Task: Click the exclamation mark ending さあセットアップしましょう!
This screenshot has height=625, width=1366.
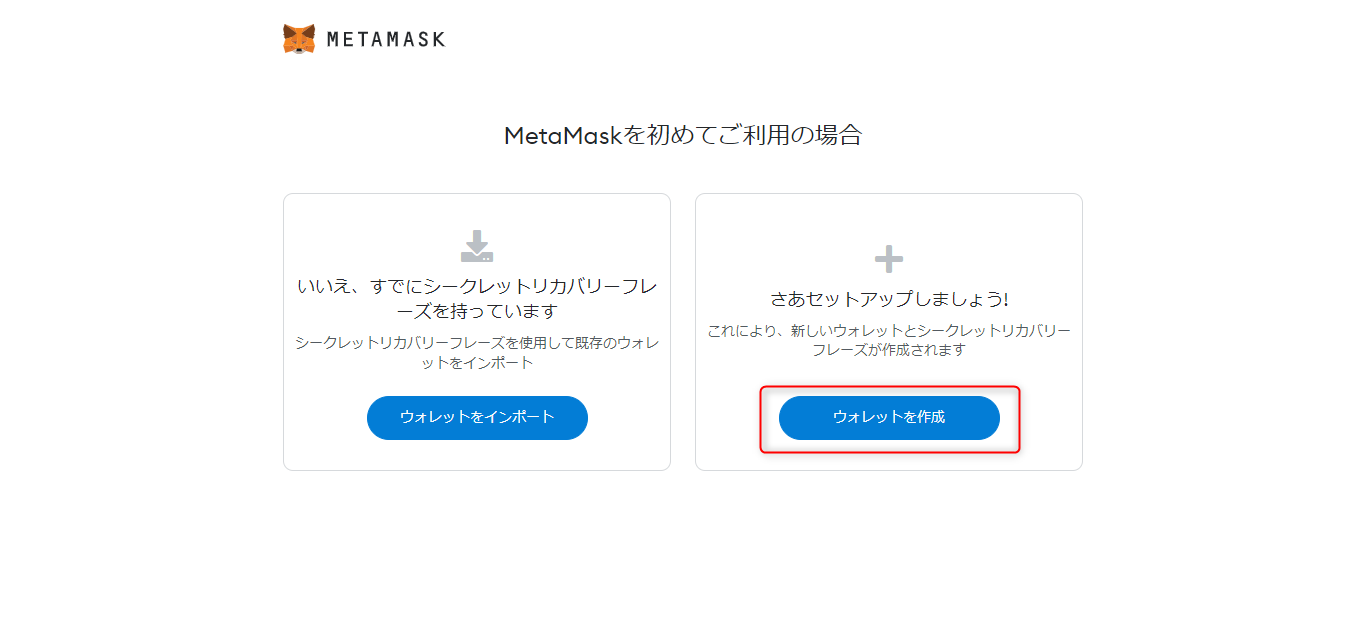Action: pos(1005,299)
